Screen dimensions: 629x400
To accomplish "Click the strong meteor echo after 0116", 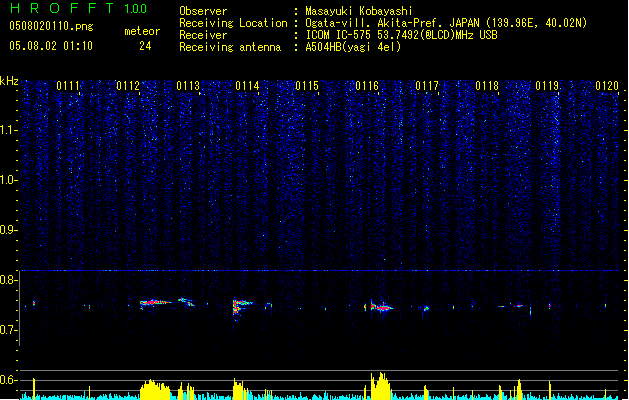I will 380,307.
